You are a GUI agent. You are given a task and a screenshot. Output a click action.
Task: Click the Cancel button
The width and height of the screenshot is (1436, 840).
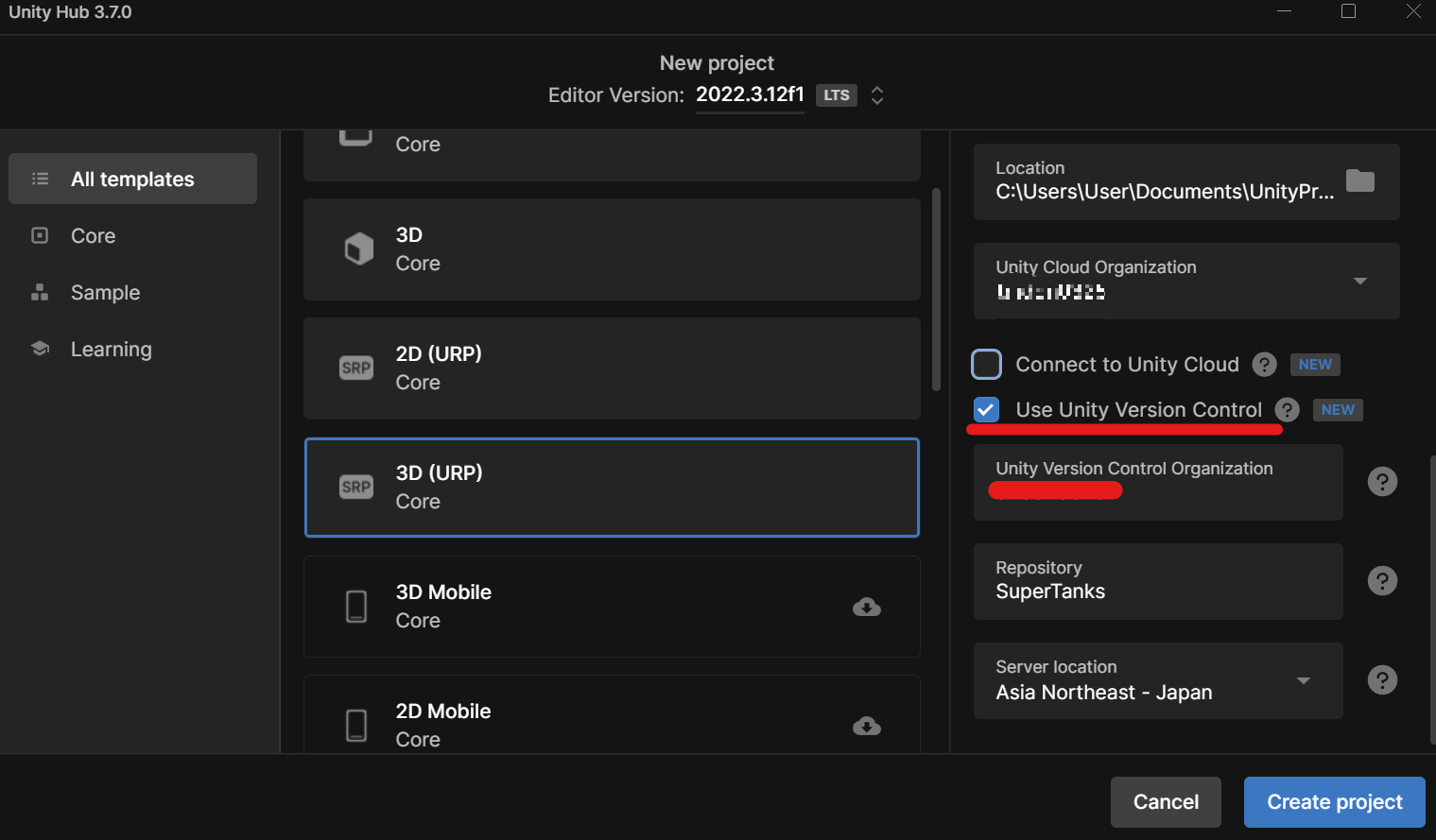tap(1166, 802)
